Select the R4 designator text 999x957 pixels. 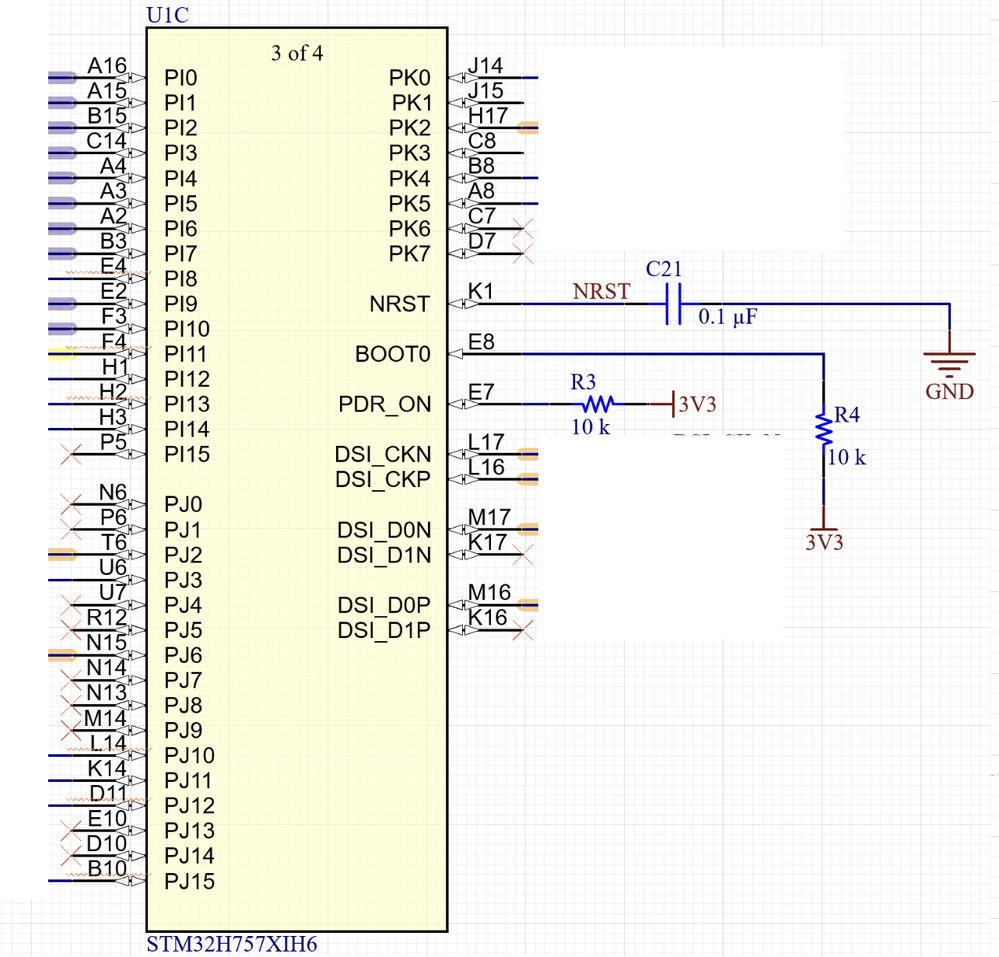(847, 415)
